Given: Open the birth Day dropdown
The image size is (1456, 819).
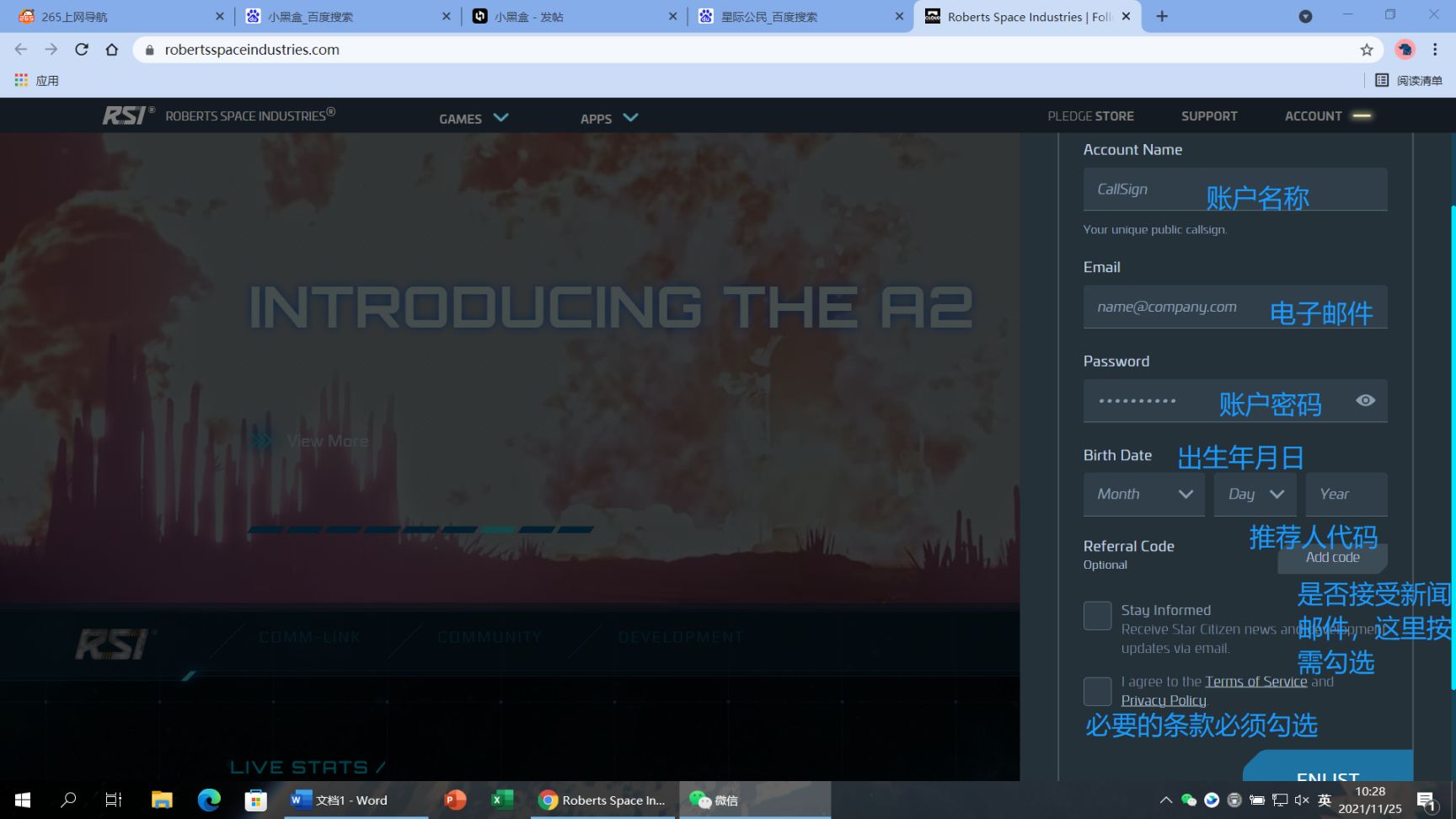Looking at the screenshot, I should (1255, 495).
